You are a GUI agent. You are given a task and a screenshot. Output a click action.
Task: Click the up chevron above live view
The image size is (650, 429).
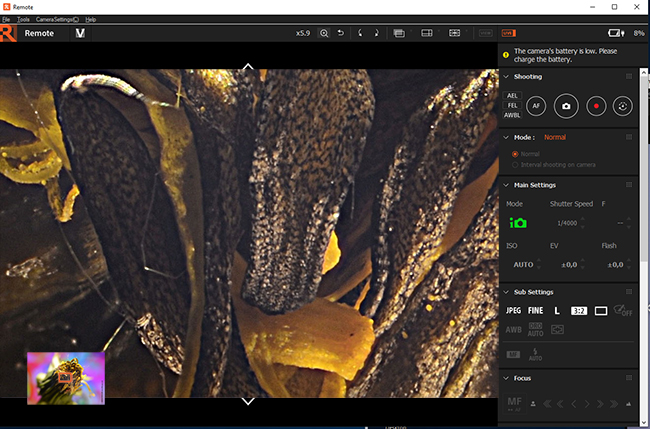[x=248, y=67]
